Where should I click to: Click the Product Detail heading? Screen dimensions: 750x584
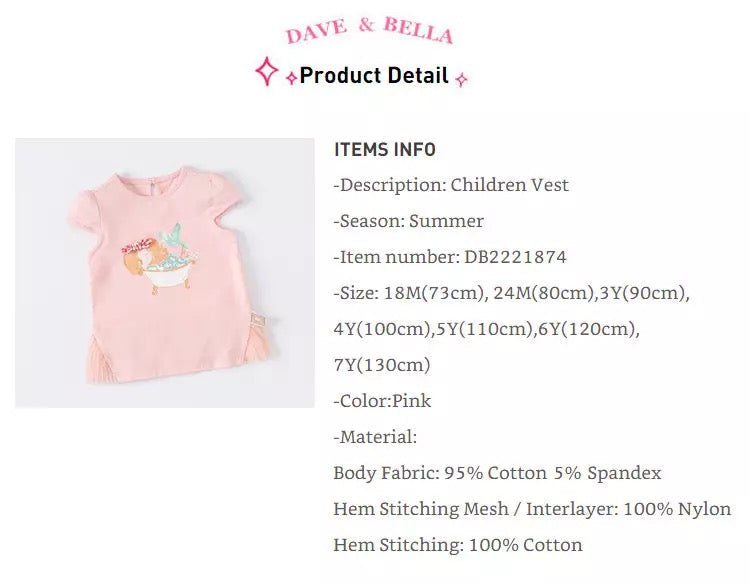[374, 76]
